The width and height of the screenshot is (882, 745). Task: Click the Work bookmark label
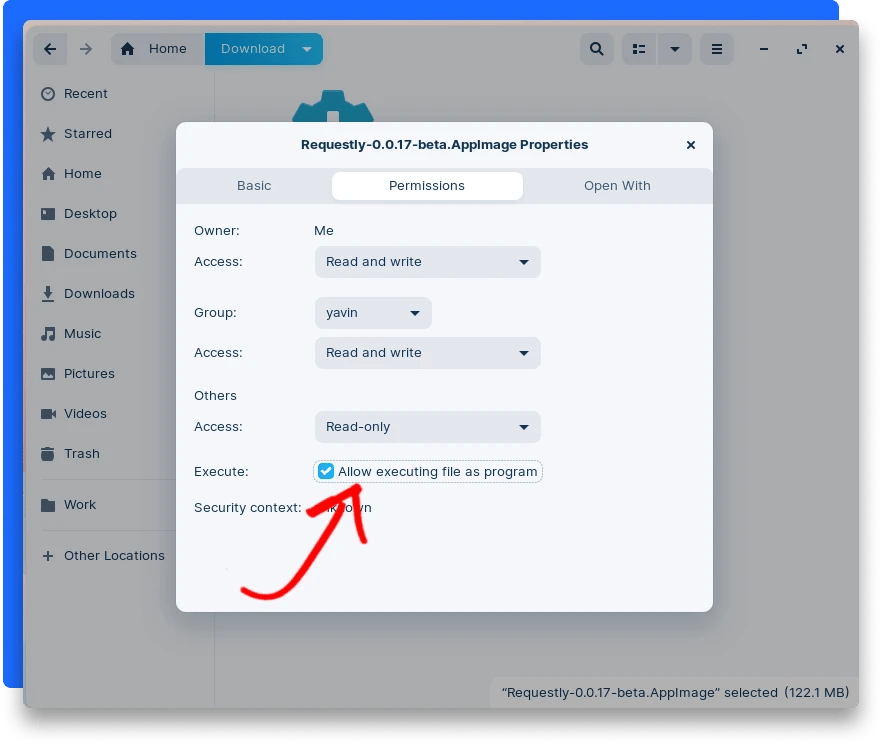point(80,505)
